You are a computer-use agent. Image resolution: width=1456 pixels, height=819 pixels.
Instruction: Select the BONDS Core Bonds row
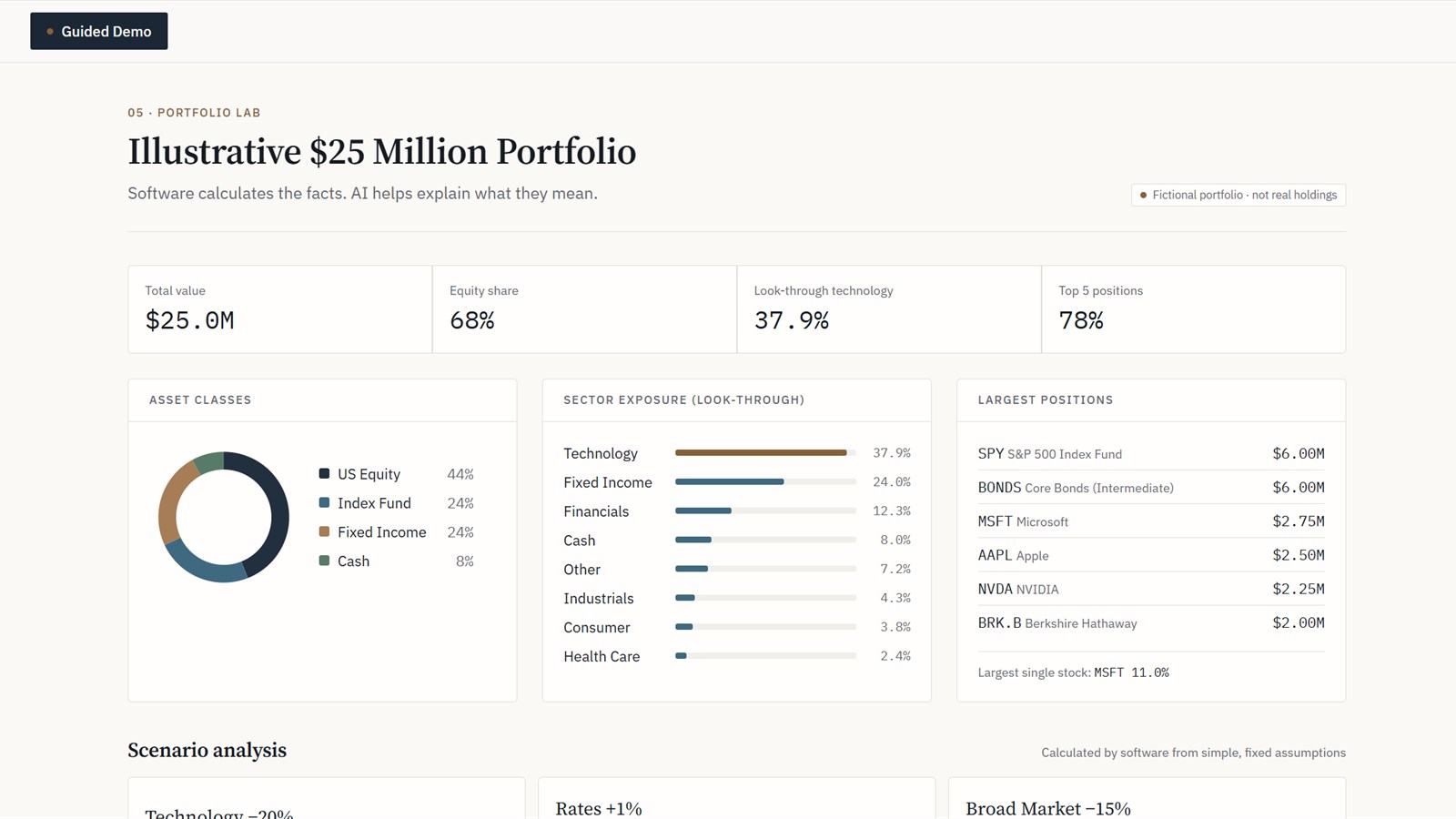1151,488
